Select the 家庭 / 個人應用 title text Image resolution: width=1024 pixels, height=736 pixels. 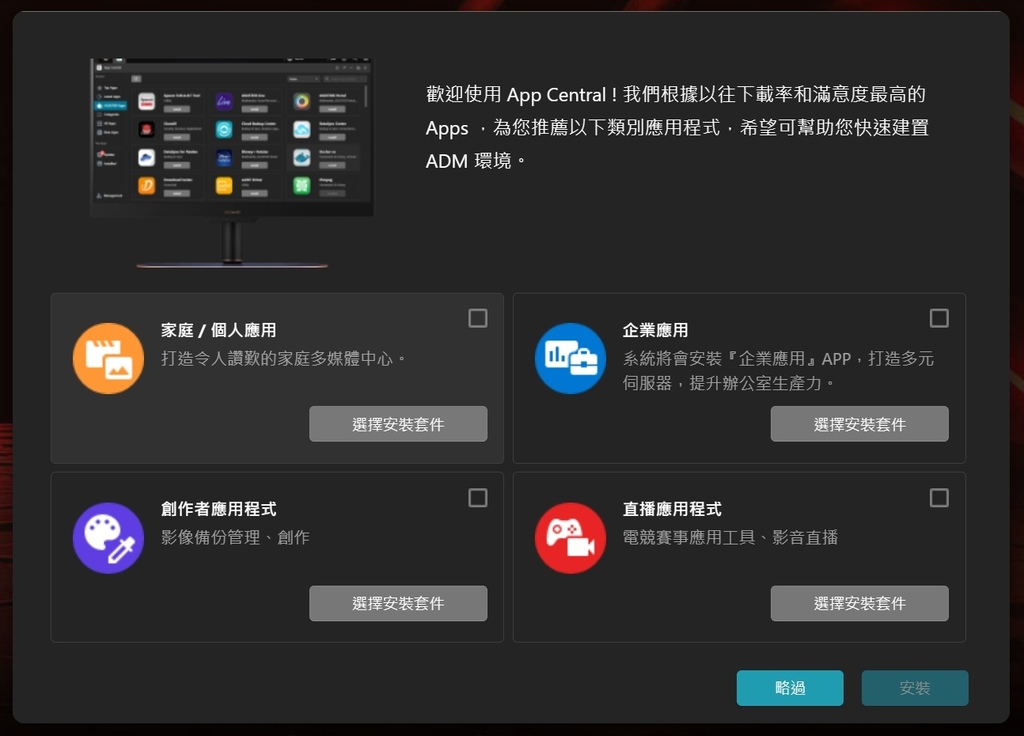tap(219, 330)
